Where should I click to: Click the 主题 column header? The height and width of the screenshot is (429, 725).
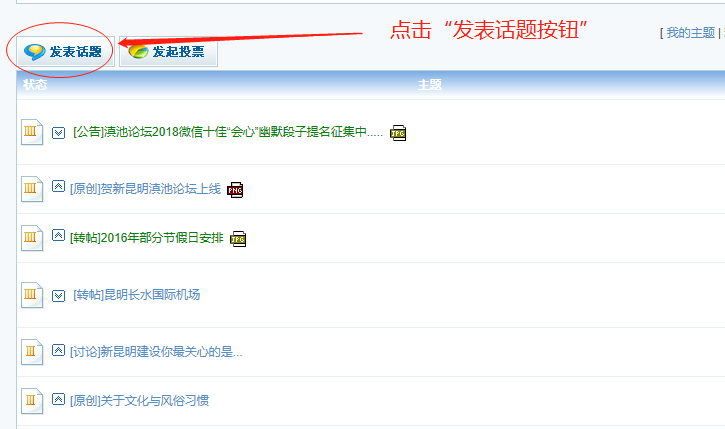430,85
